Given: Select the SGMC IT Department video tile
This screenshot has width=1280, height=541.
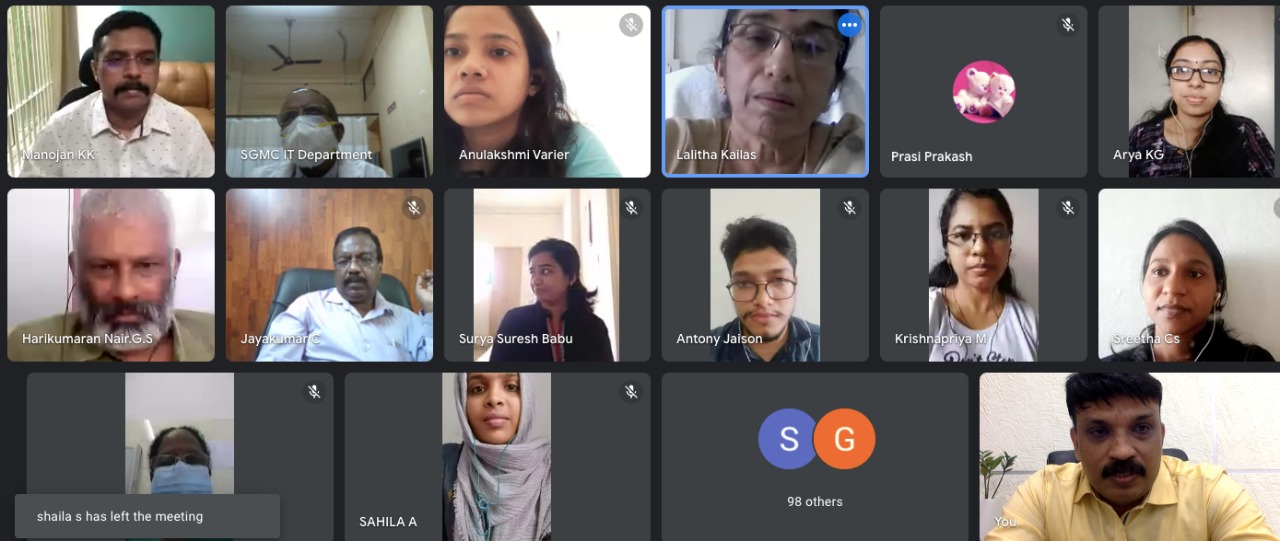Looking at the screenshot, I should pyautogui.click(x=329, y=92).
